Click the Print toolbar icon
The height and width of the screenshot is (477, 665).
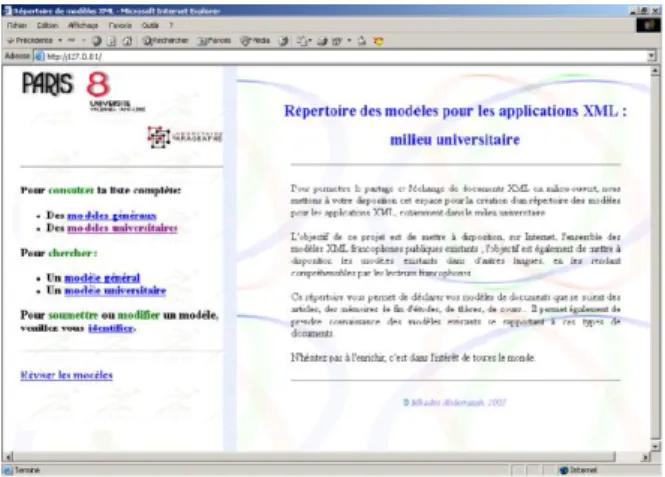[x=322, y=41]
